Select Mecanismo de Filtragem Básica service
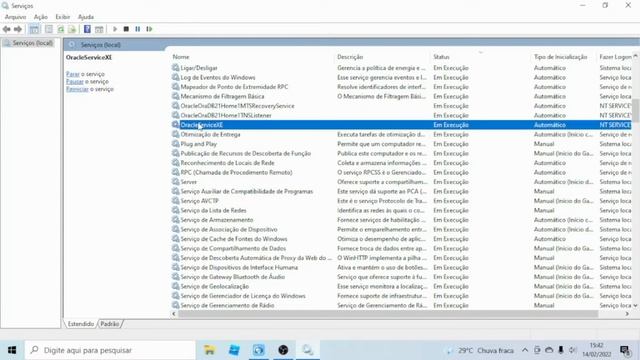This screenshot has height=360, width=640. point(401,96)
